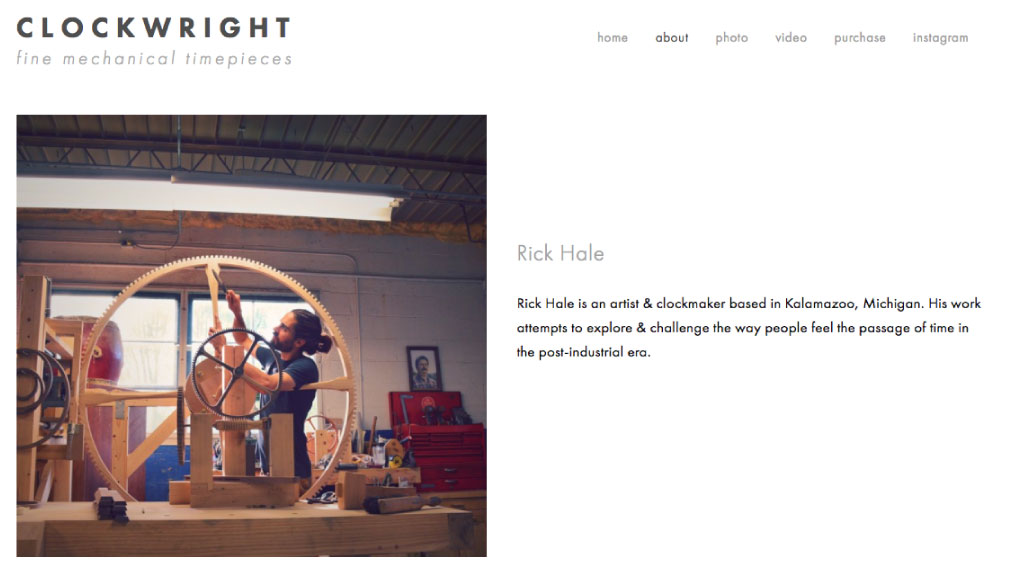Click the Rick Hale heading

tap(560, 253)
